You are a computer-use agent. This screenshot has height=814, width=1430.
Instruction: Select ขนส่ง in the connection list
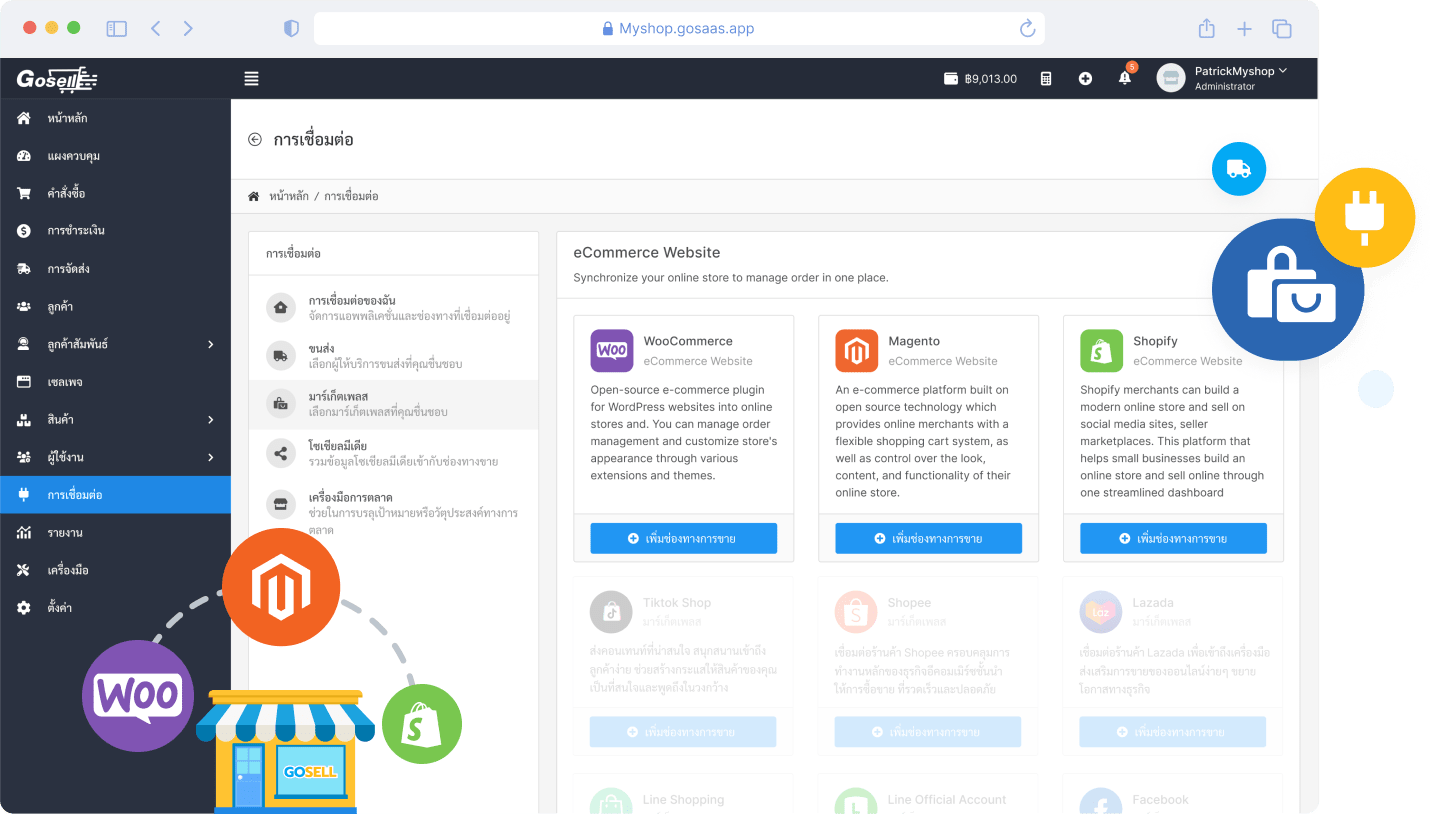(393, 356)
